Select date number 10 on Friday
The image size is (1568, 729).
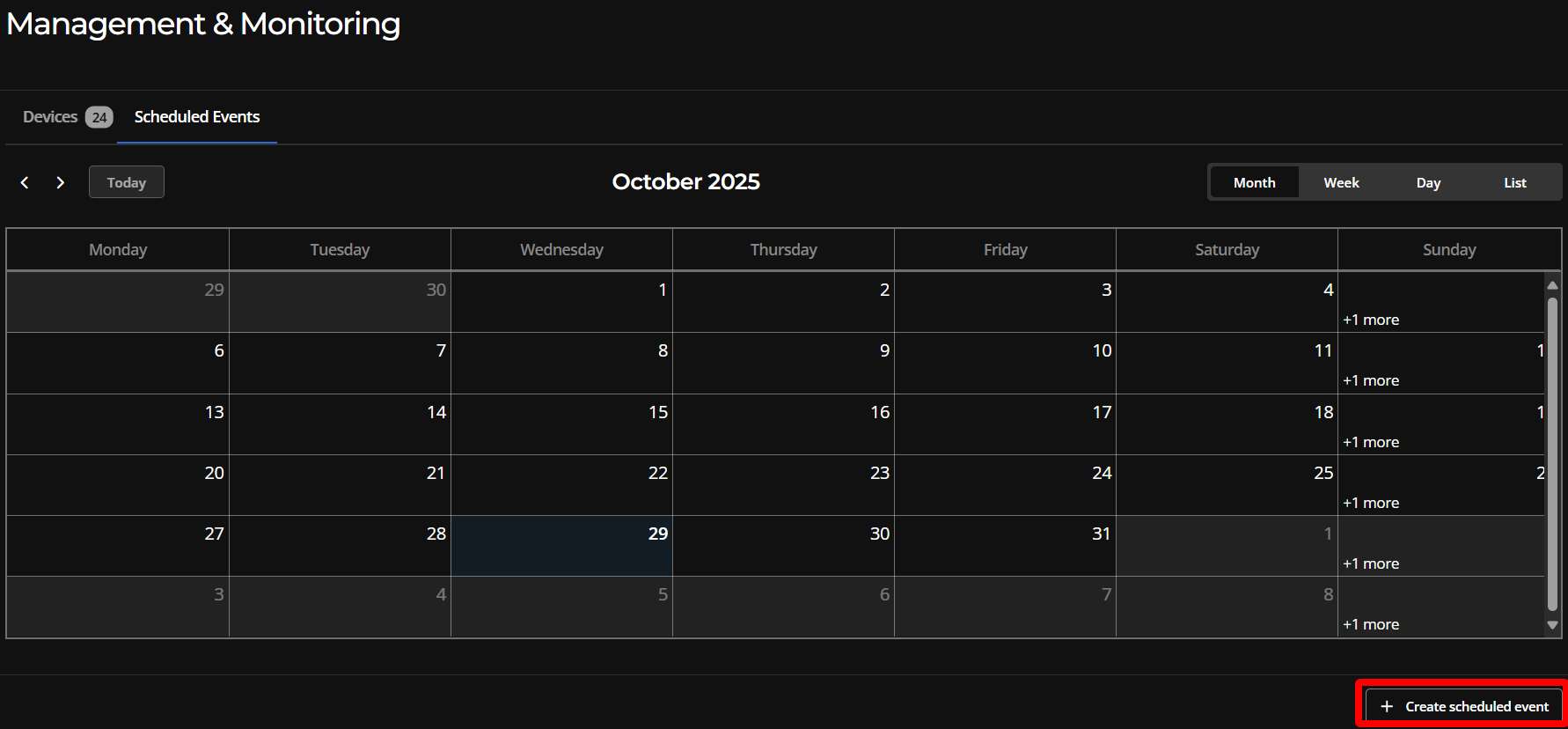(1102, 350)
